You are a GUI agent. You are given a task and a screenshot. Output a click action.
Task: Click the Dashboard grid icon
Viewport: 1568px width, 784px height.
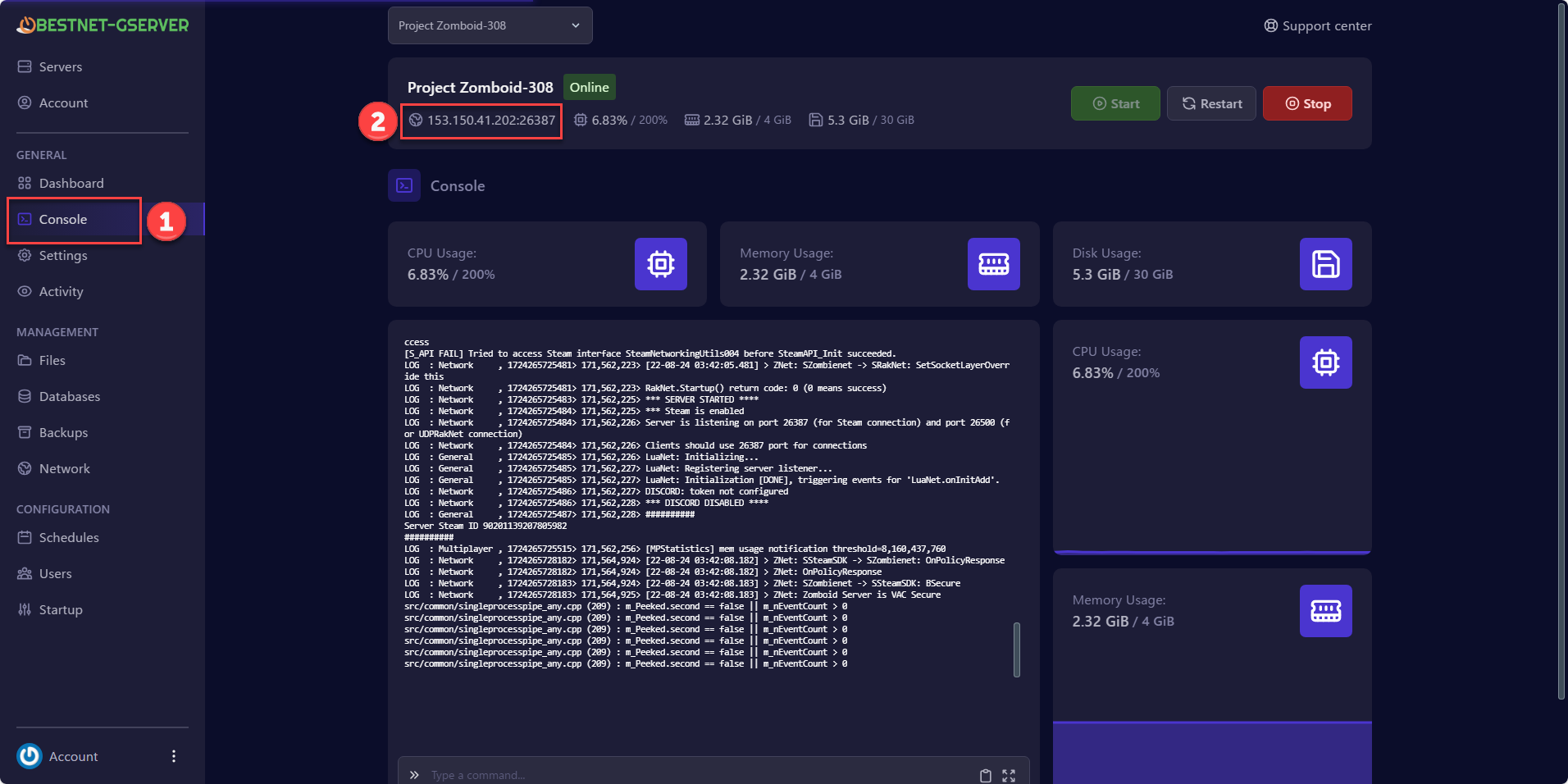click(x=25, y=183)
